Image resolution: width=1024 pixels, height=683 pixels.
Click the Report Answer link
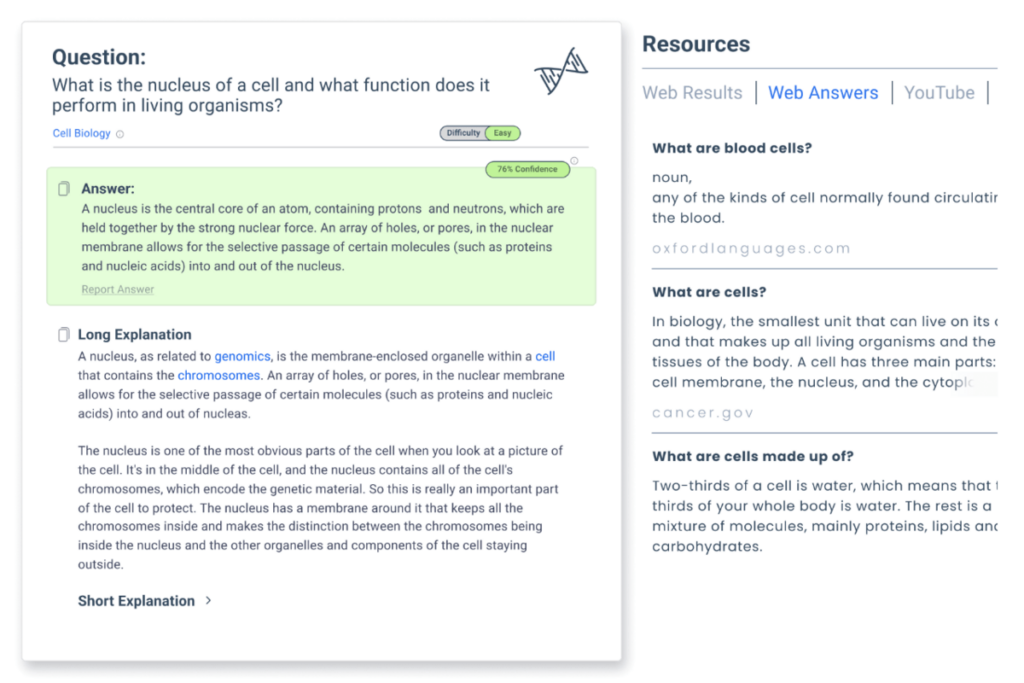118,289
